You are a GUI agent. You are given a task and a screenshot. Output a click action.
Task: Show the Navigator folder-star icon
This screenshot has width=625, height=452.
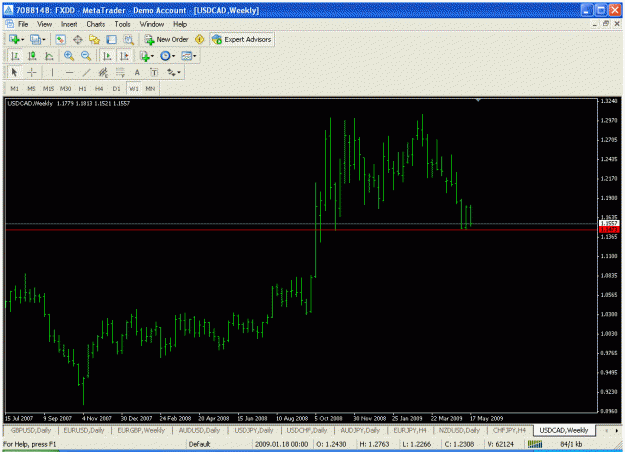click(94, 39)
